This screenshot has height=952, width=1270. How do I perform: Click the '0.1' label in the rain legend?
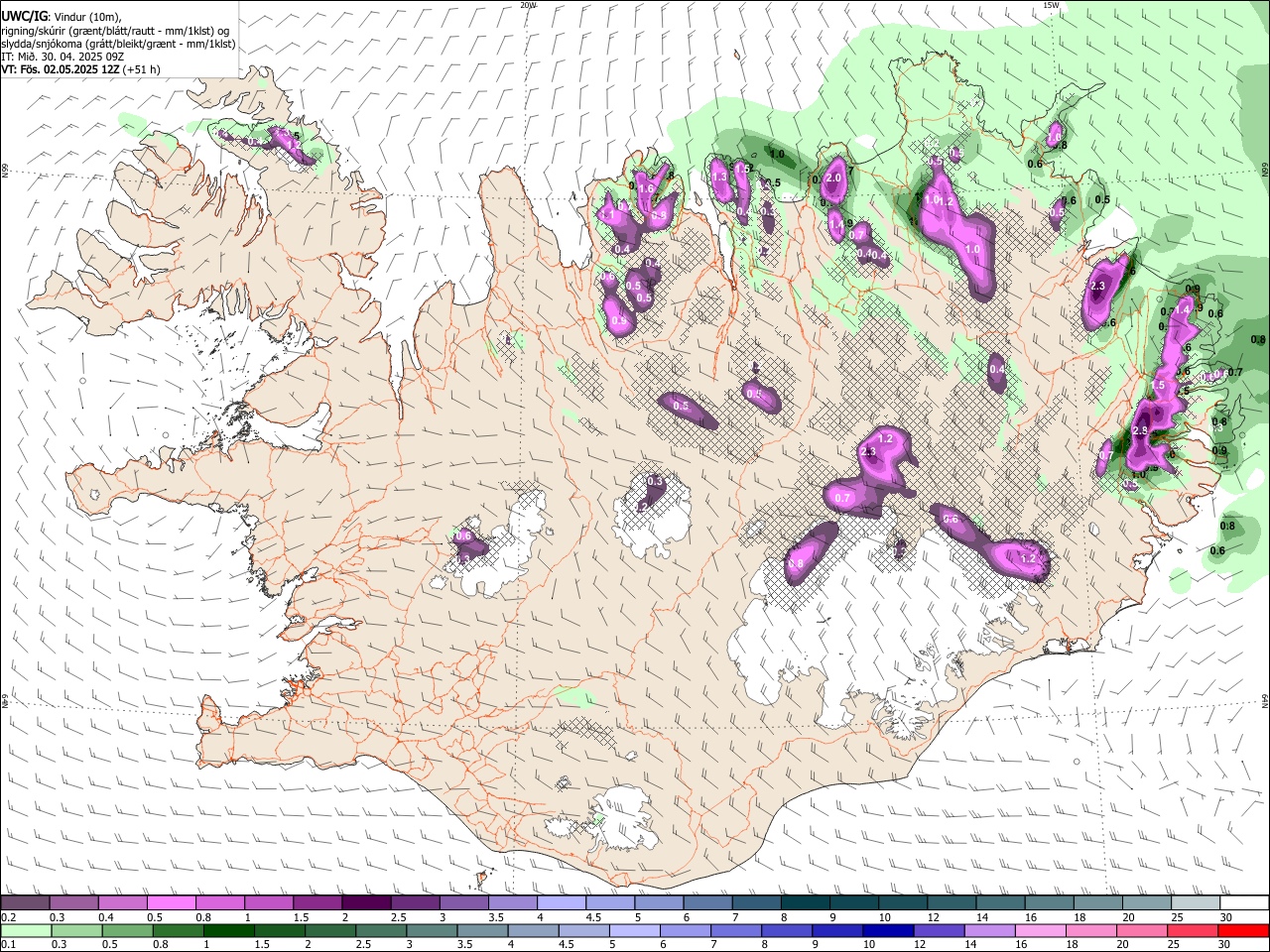[x=7, y=945]
